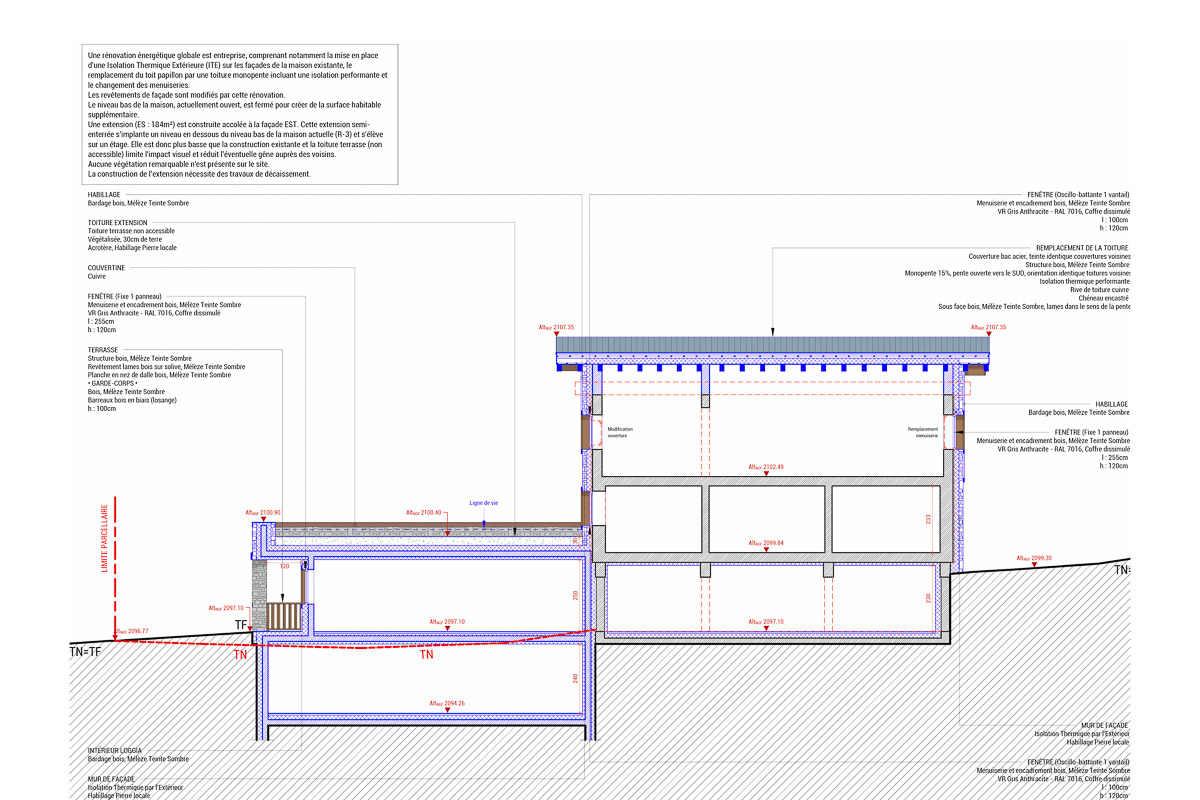Click 'Rive de toiture cuivre' line

tap(1100, 290)
